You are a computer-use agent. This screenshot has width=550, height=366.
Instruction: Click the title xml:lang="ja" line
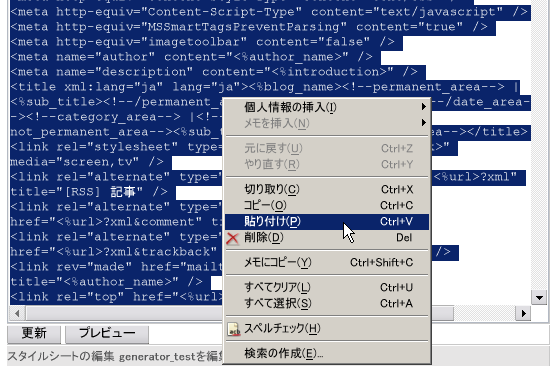tap(265, 87)
